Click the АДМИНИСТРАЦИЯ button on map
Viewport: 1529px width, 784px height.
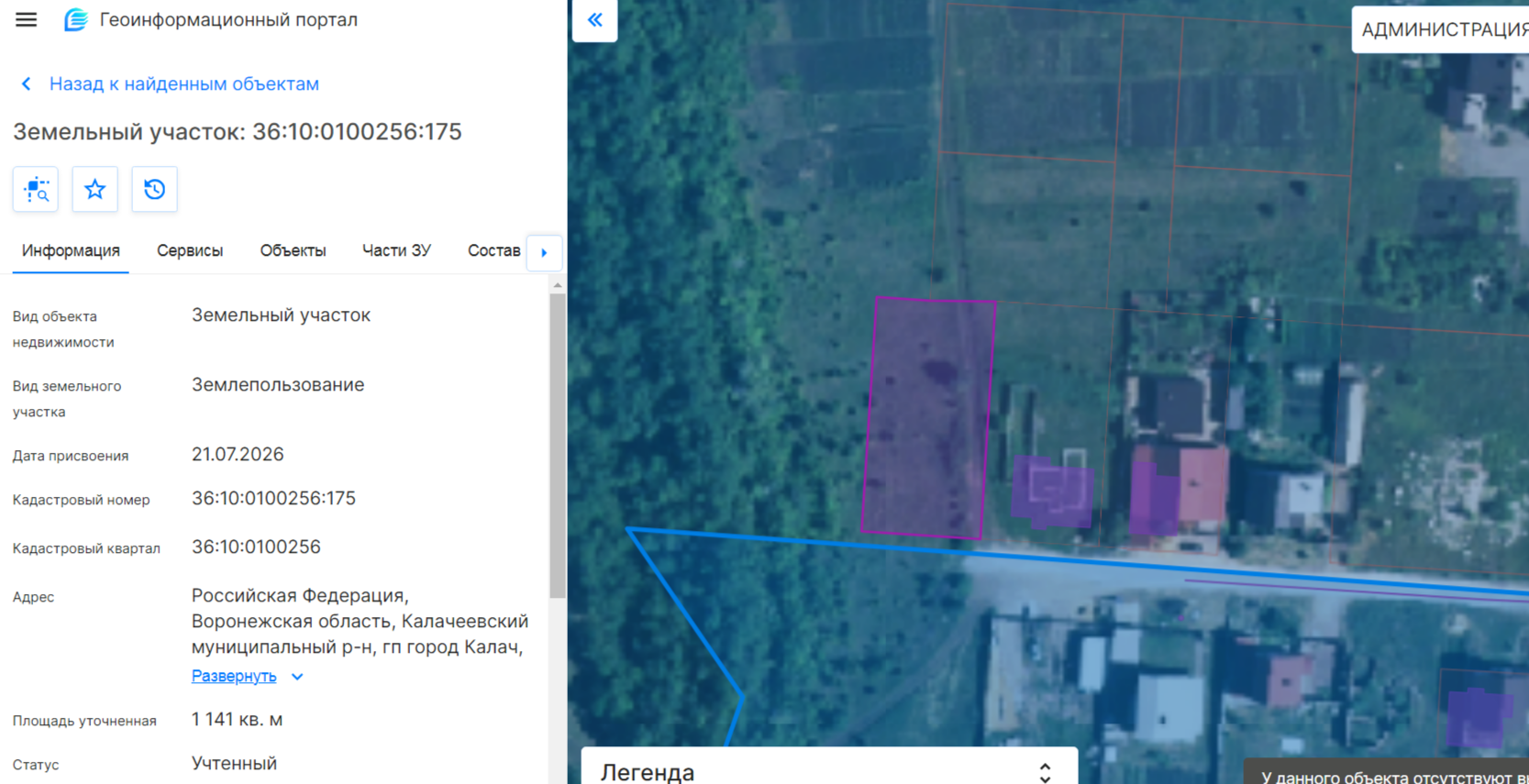1442,30
